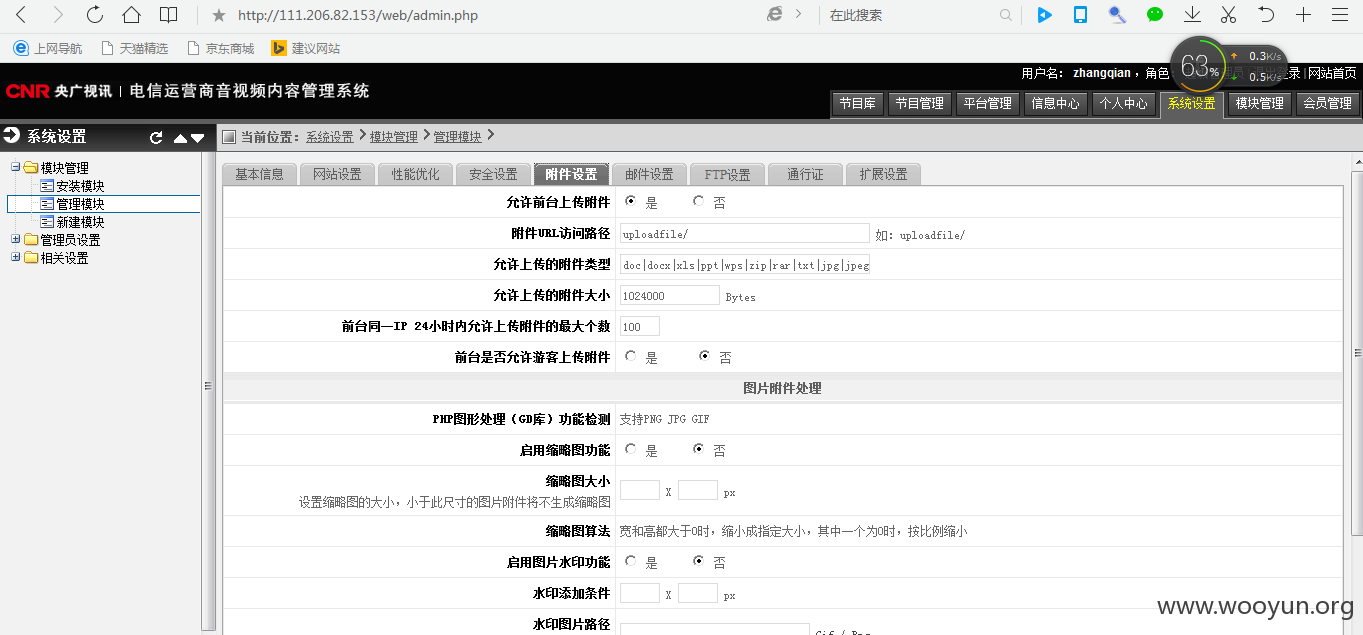
Task: Click the CNR 央广视讯 logo
Action: pyautogui.click(x=59, y=91)
